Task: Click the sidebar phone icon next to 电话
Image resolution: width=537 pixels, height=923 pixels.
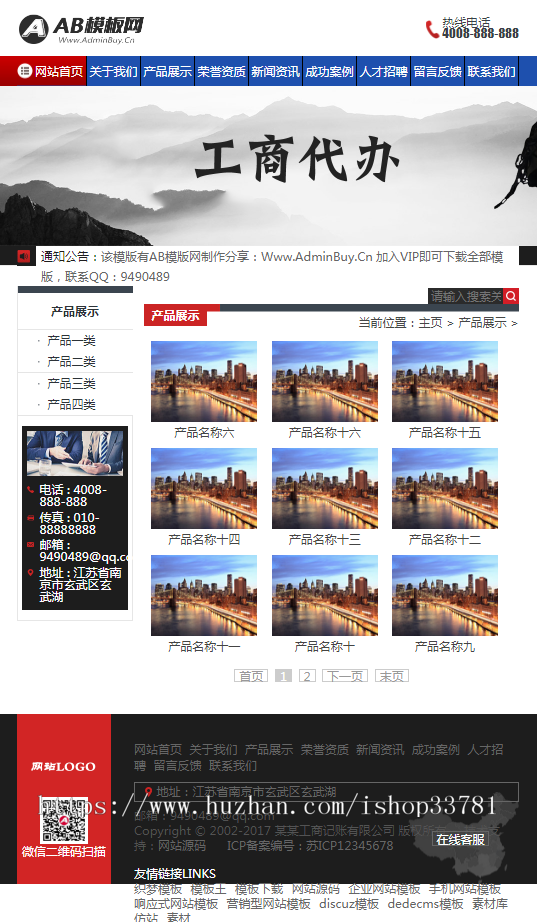Action: point(30,490)
